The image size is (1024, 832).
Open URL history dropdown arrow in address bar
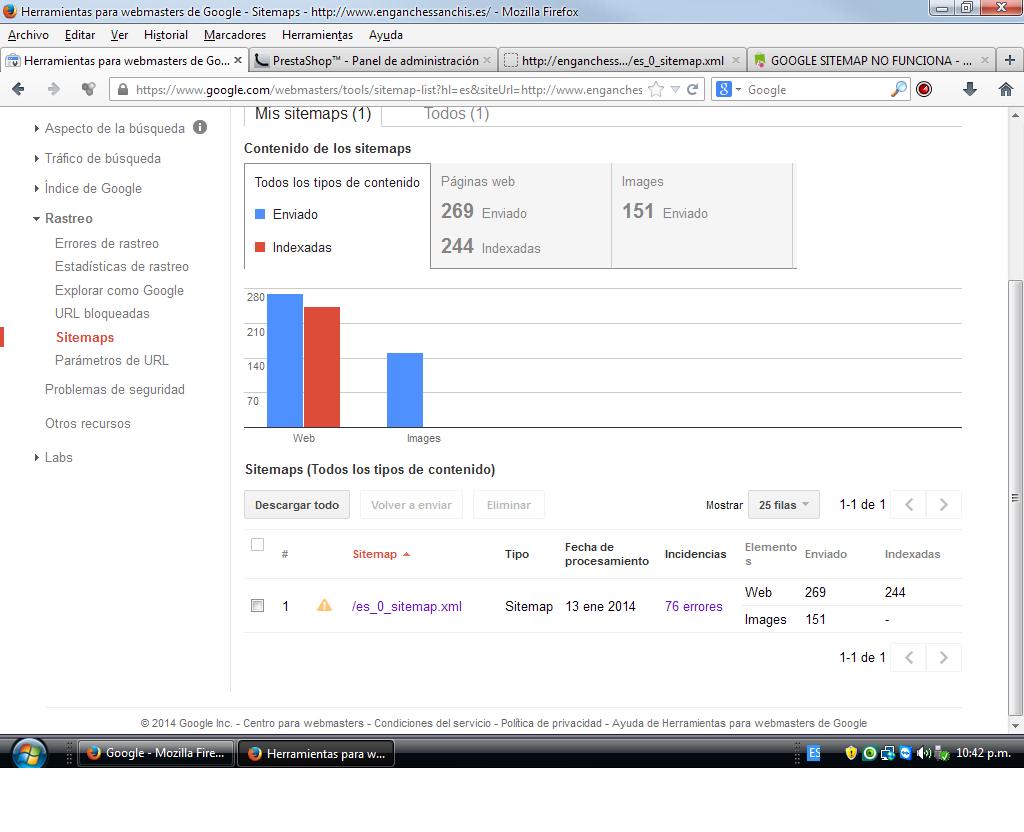coord(676,89)
